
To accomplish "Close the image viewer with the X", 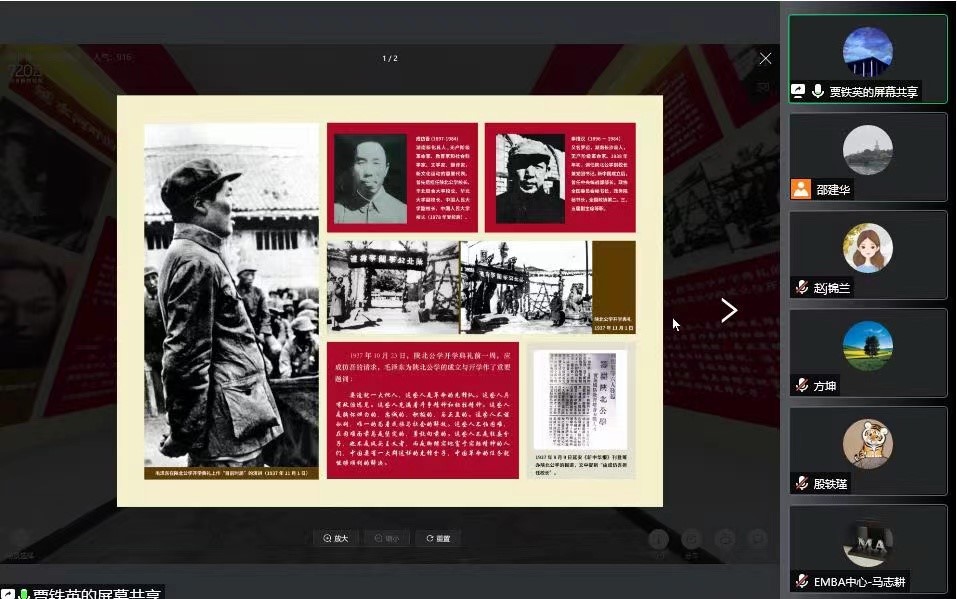I will point(765,59).
